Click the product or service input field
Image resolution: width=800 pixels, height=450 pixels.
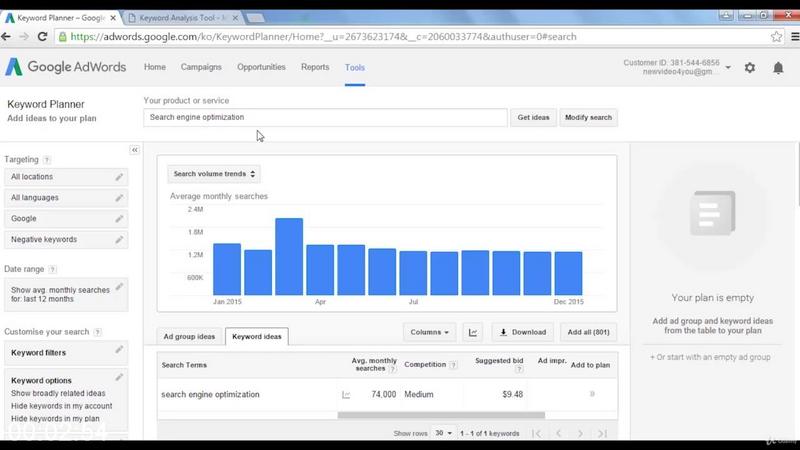(x=326, y=117)
